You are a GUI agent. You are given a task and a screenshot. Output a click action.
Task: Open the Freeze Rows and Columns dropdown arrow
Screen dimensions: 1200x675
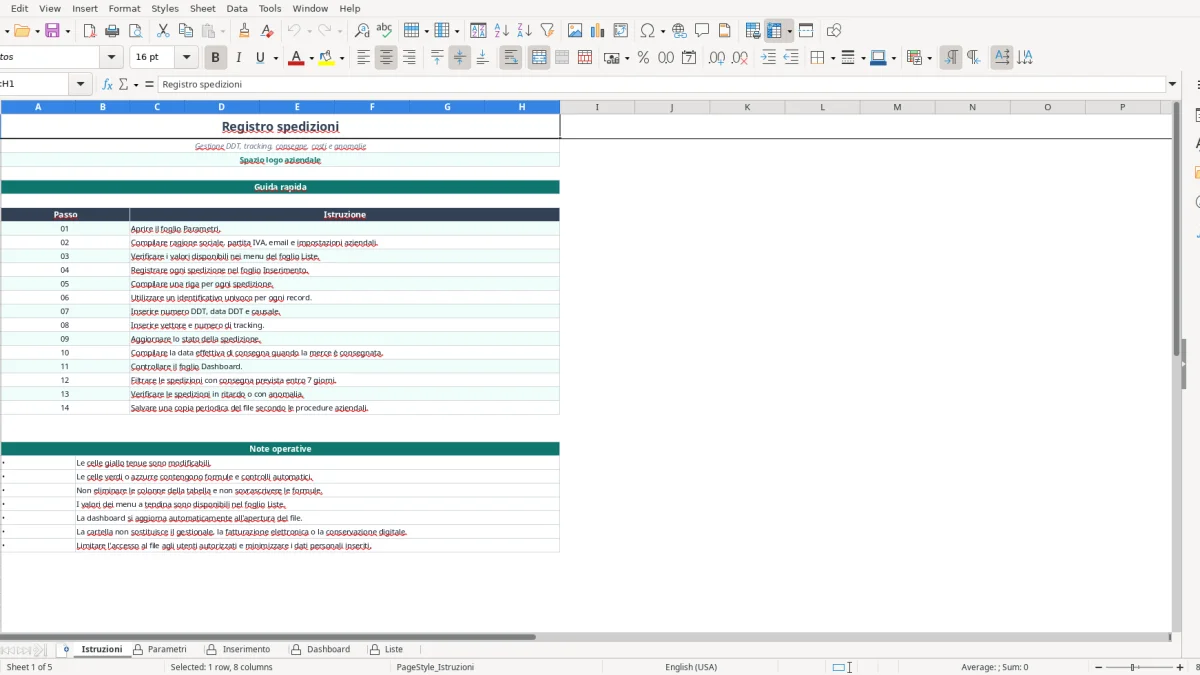[789, 31]
